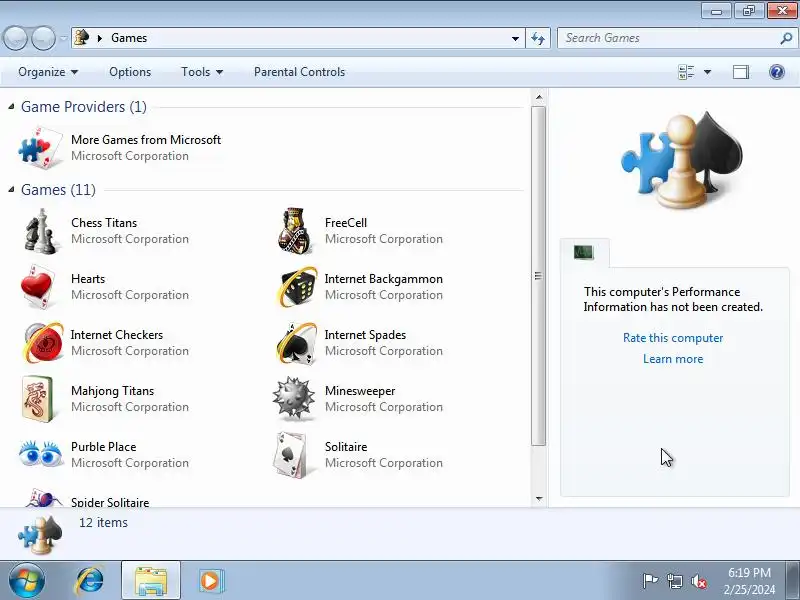Image resolution: width=800 pixels, height=600 pixels.
Task: Click the performance rating tab icon
Action: click(584, 252)
